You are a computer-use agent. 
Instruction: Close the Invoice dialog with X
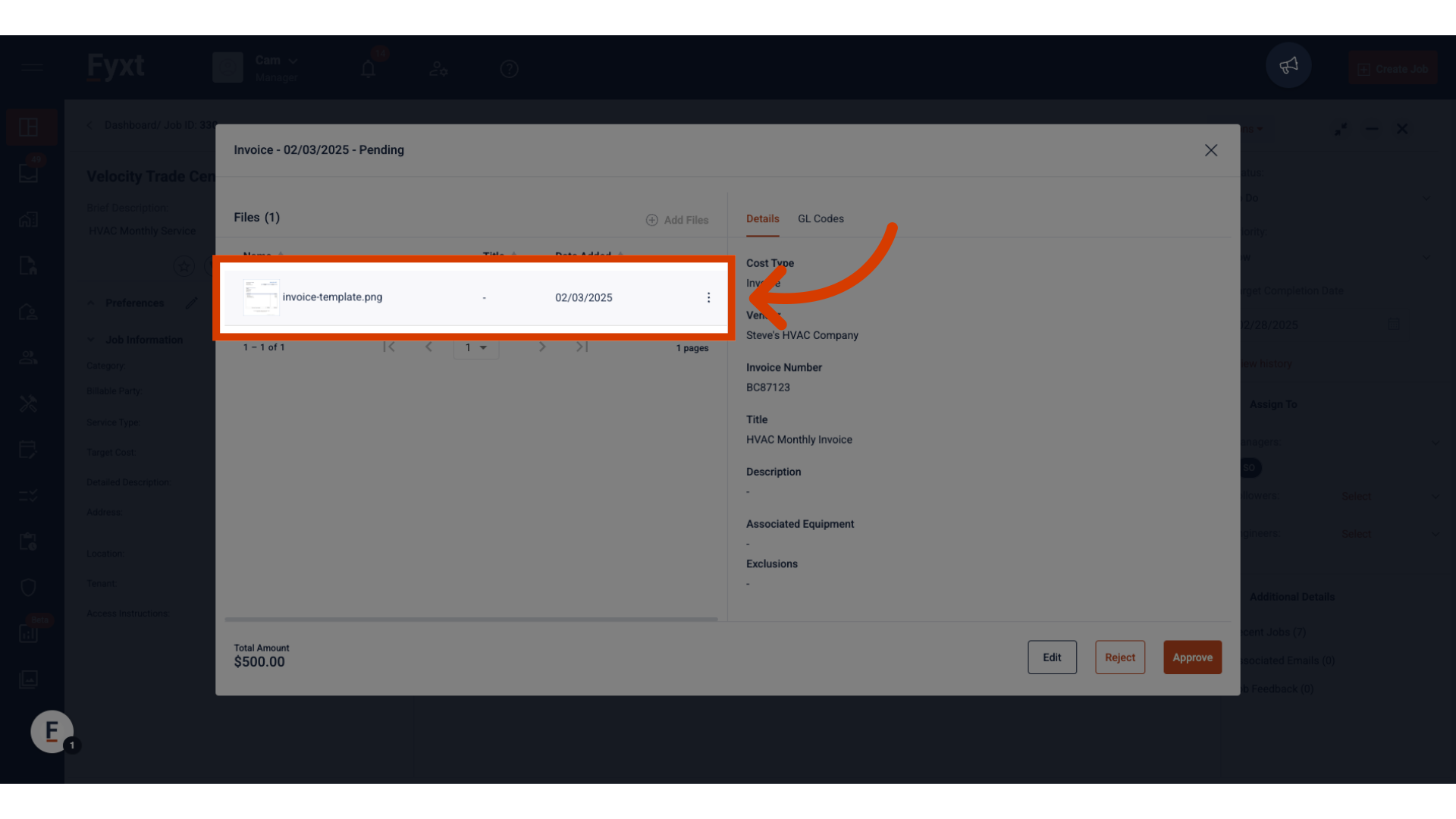click(x=1211, y=150)
